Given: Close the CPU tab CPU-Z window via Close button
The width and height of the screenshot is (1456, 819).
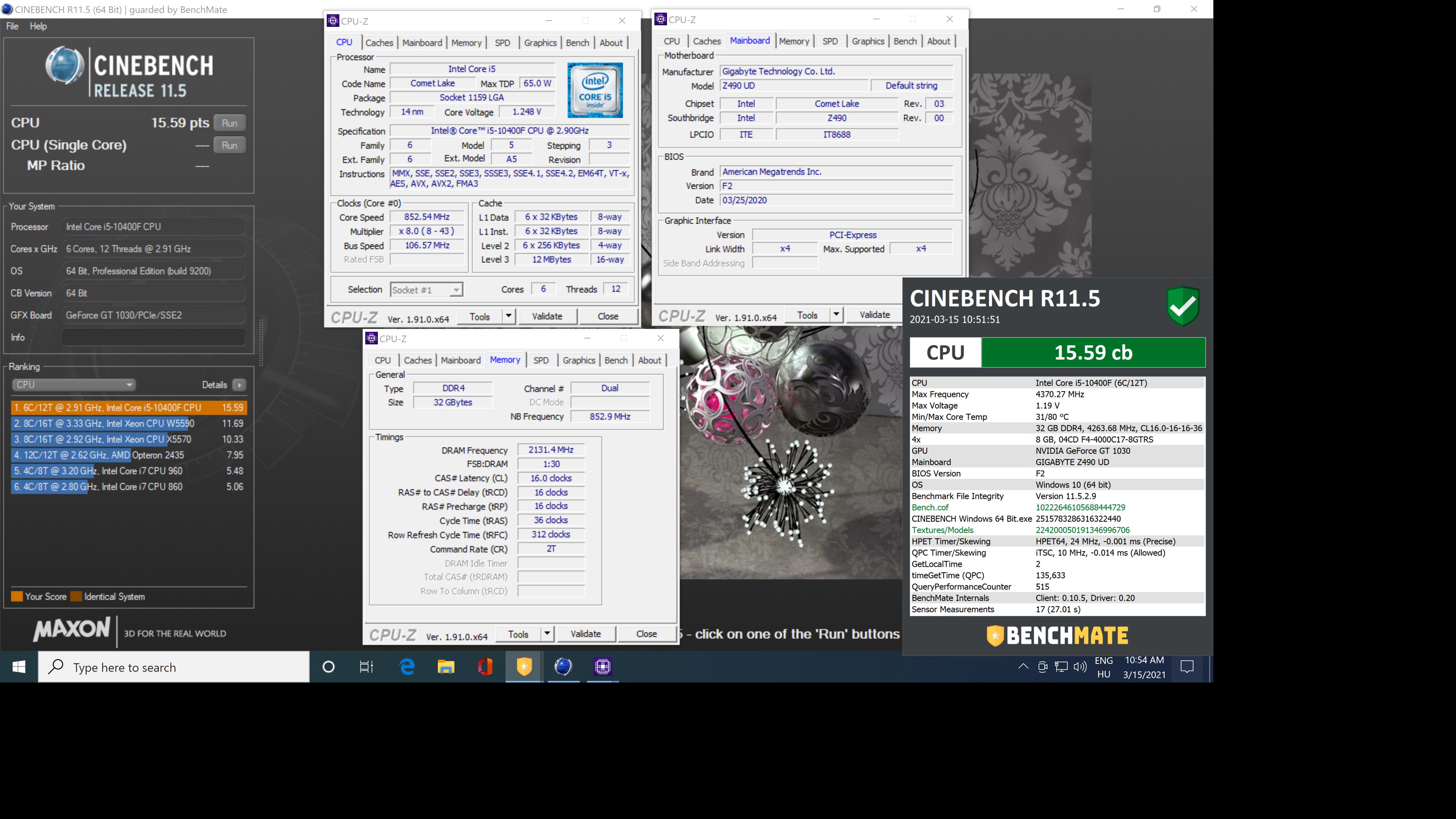Looking at the screenshot, I should tap(608, 317).
